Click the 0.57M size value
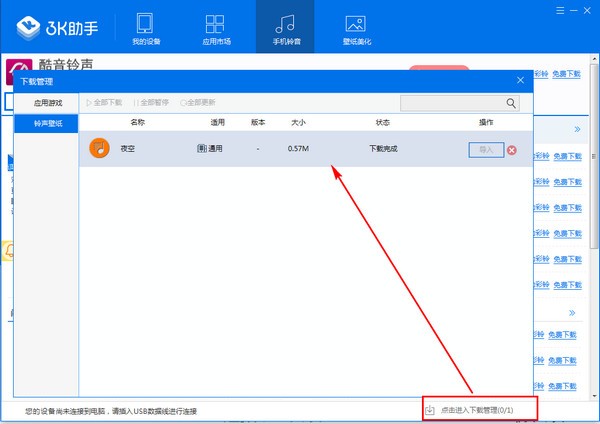This screenshot has height=424, width=600. pyautogui.click(x=298, y=148)
